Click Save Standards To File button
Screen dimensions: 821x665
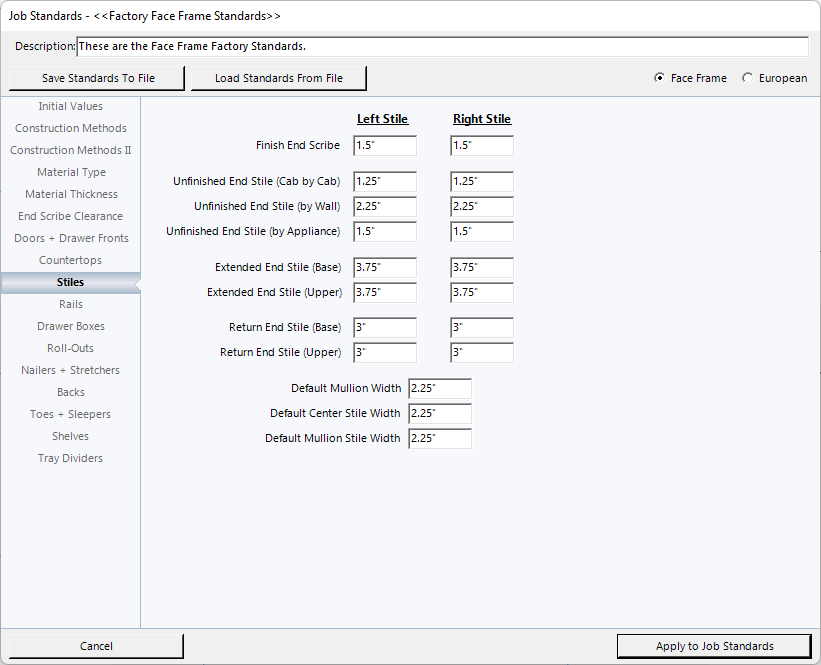coord(98,78)
